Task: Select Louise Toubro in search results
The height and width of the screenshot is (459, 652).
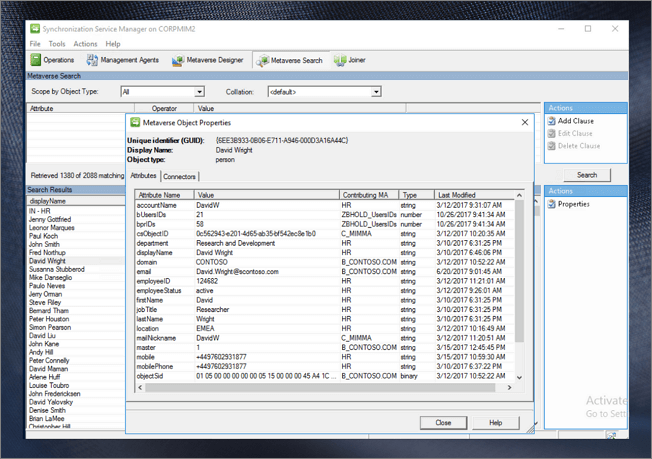Action: click(x=49, y=385)
